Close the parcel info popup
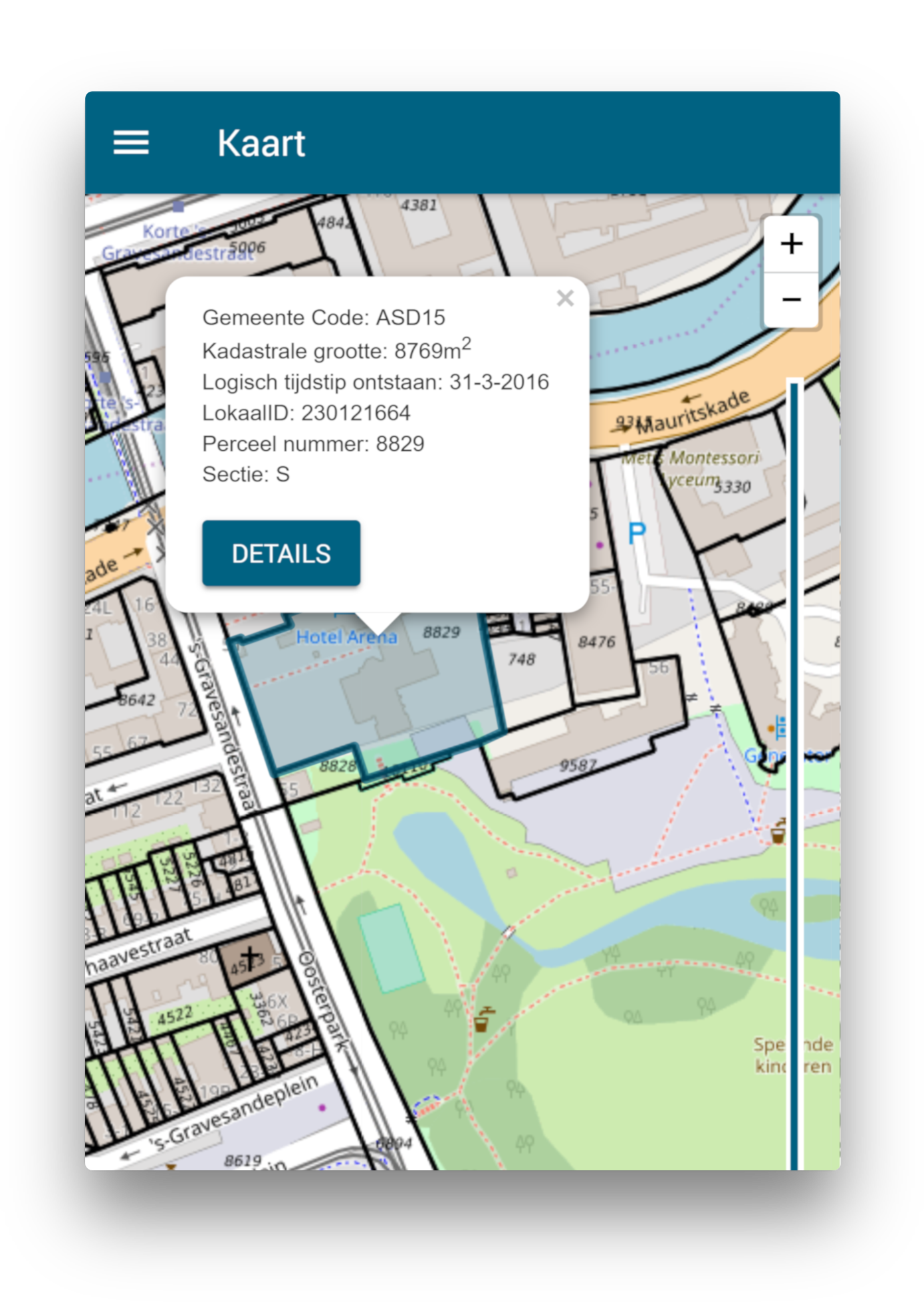 click(565, 299)
